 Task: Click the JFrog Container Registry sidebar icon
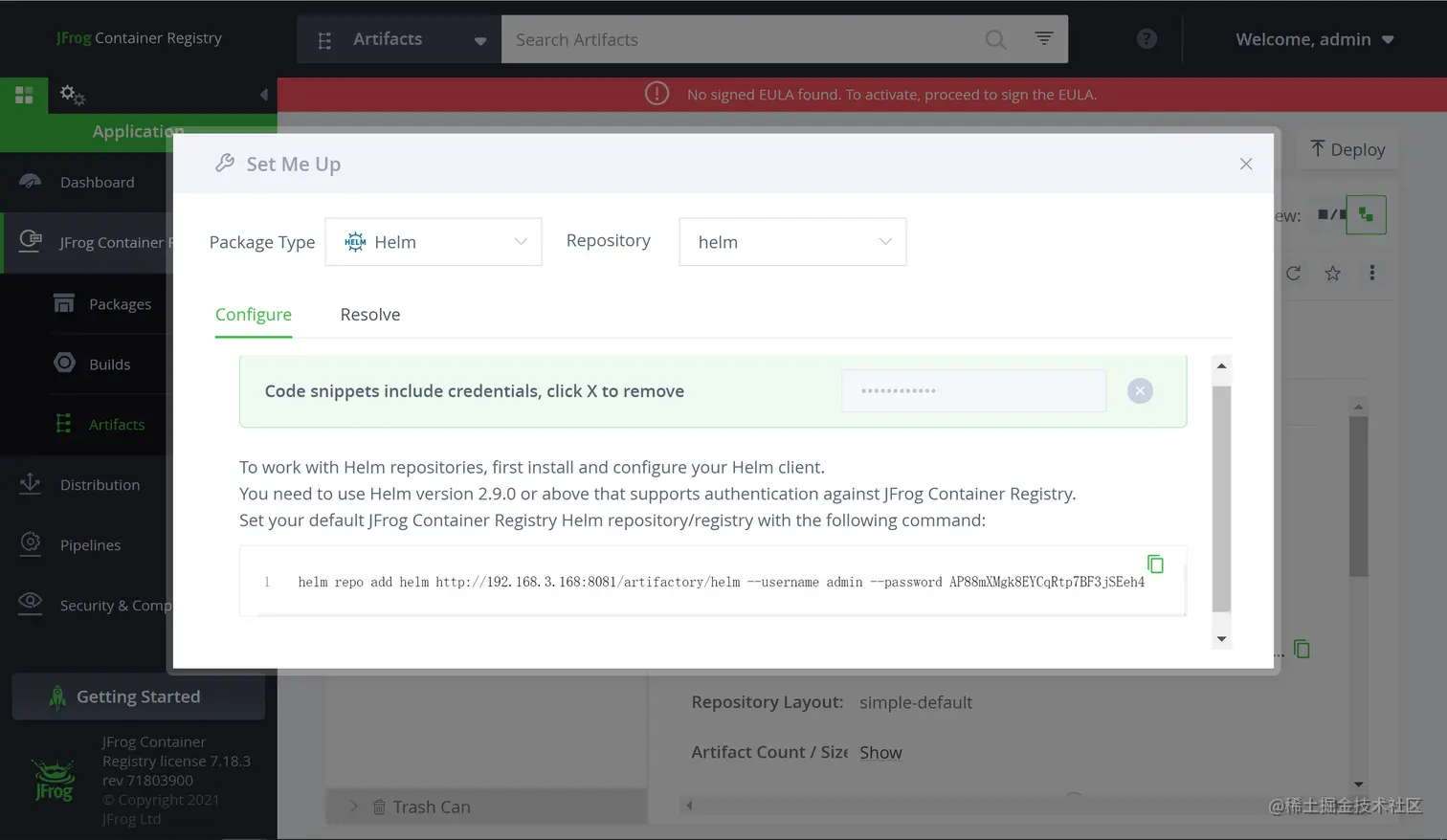[x=31, y=241]
